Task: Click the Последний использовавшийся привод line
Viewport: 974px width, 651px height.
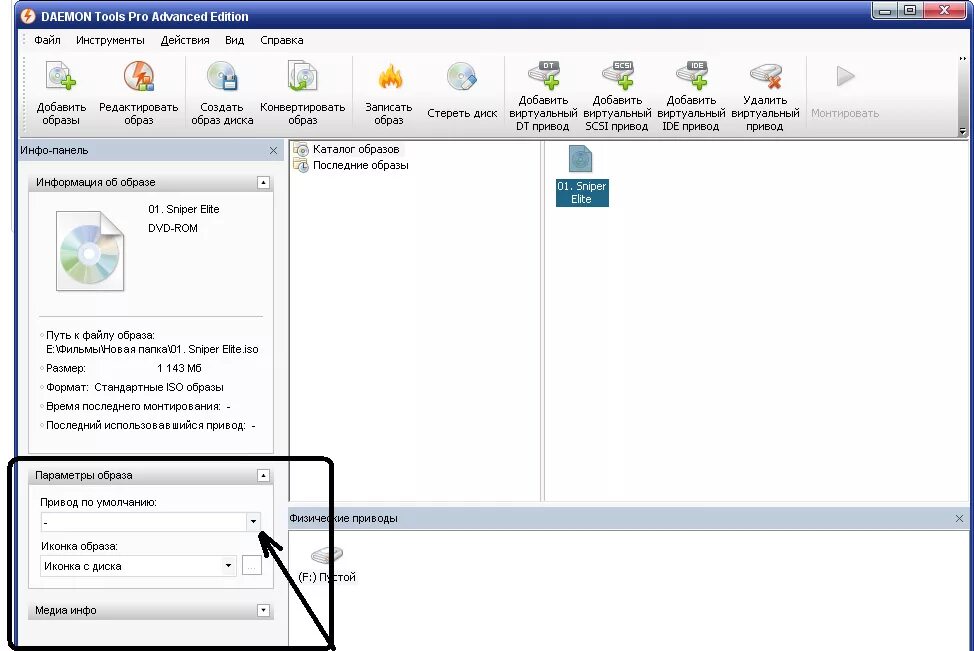Action: tap(151, 426)
